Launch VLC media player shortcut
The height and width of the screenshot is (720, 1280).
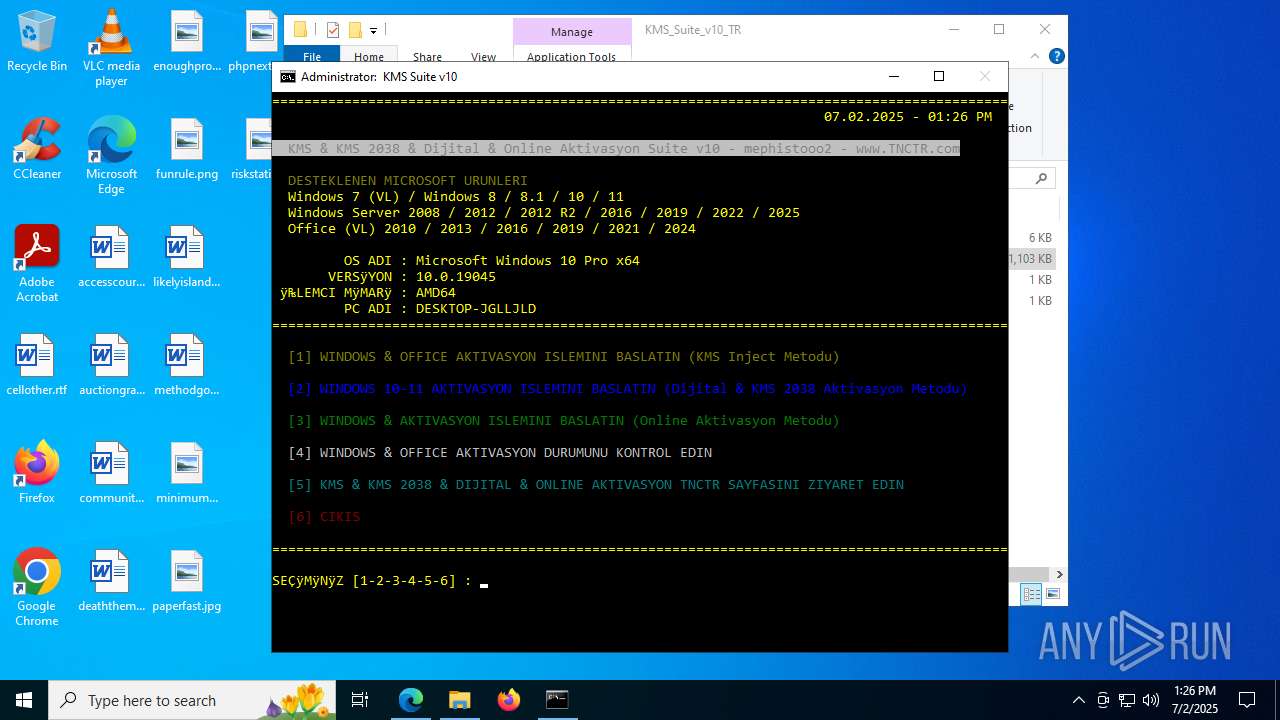(x=111, y=48)
